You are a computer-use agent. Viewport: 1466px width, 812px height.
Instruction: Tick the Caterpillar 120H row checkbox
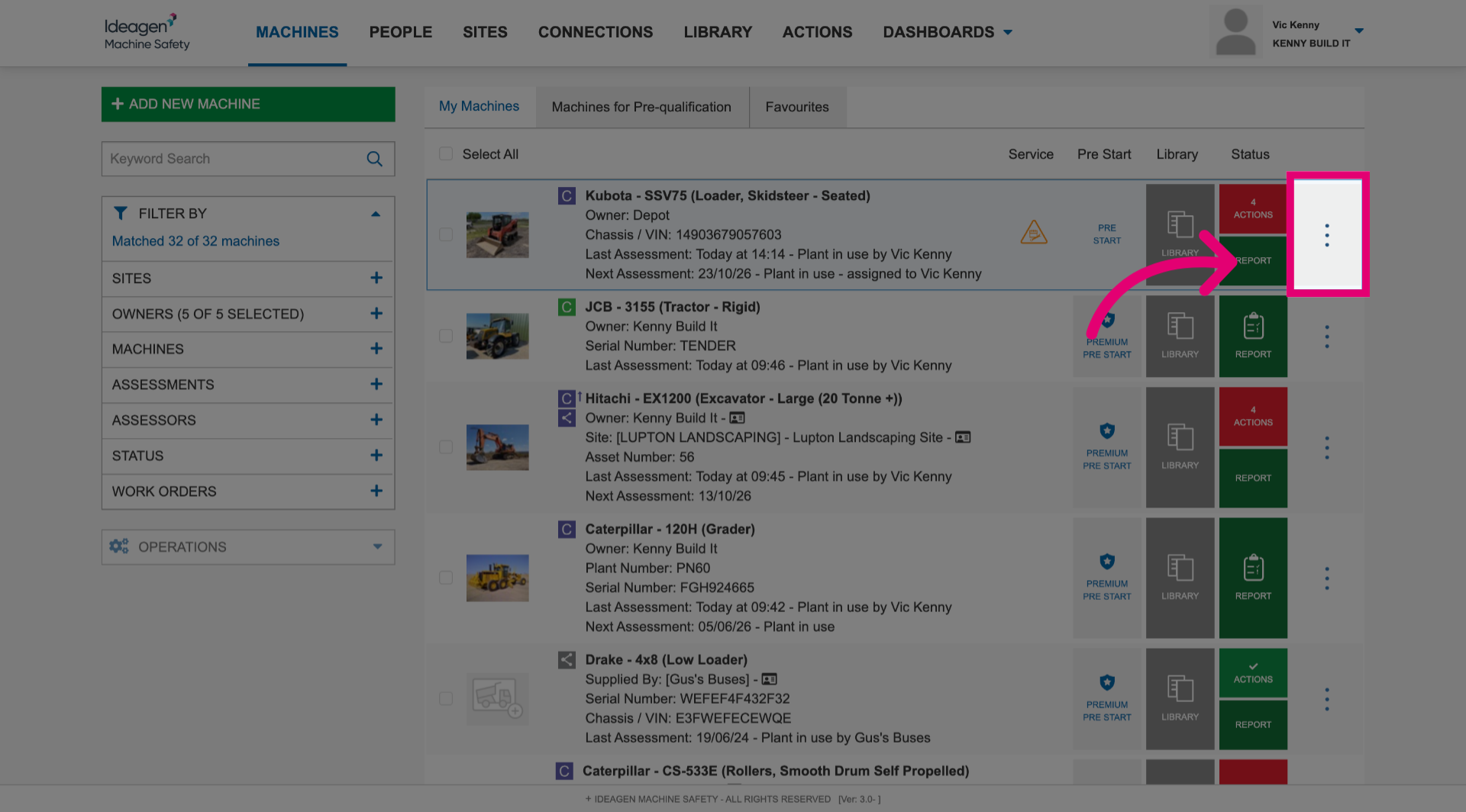point(446,578)
